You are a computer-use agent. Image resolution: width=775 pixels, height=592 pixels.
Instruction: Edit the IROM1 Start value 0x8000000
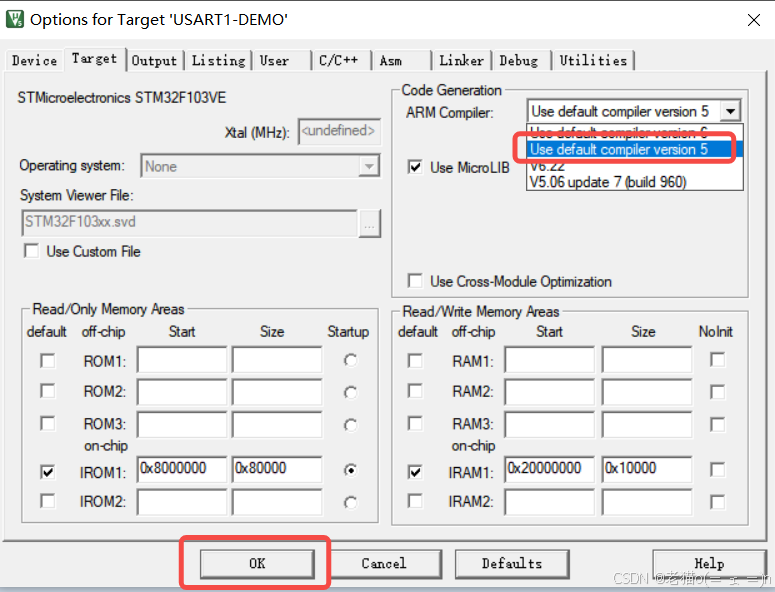(182, 469)
